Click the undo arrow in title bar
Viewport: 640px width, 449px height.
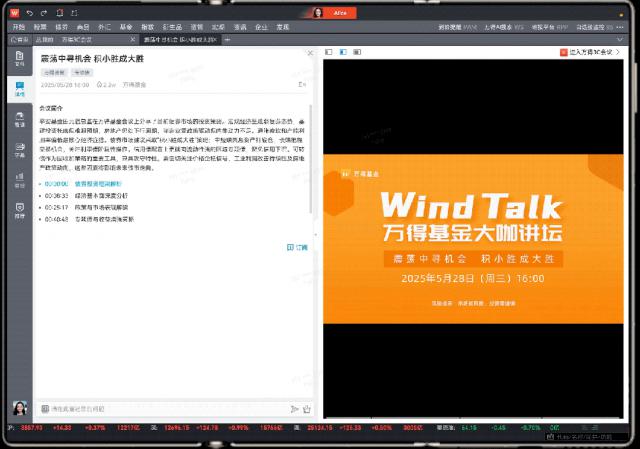click(x=31, y=12)
